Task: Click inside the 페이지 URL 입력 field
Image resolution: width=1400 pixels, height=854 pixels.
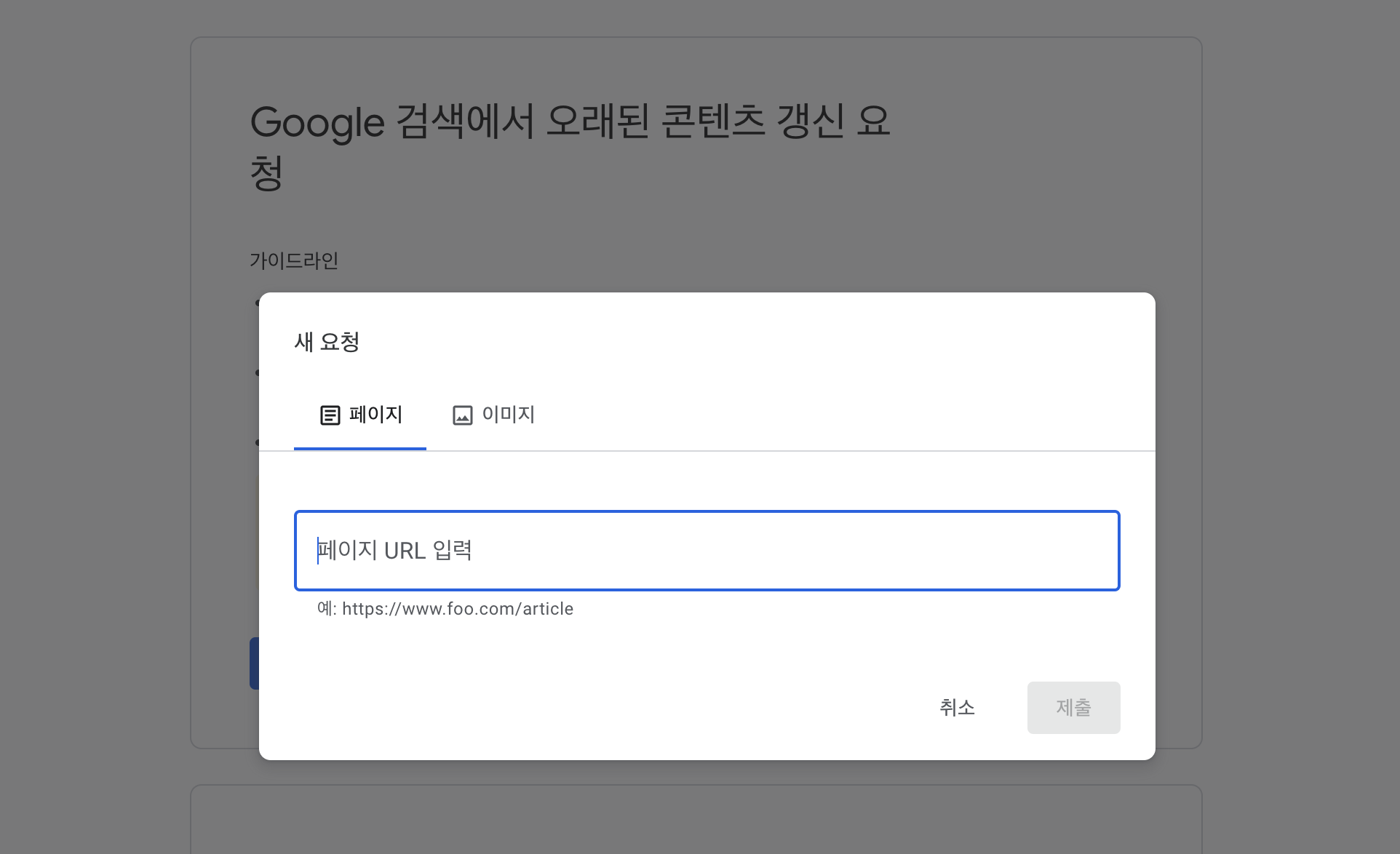Action: point(706,551)
